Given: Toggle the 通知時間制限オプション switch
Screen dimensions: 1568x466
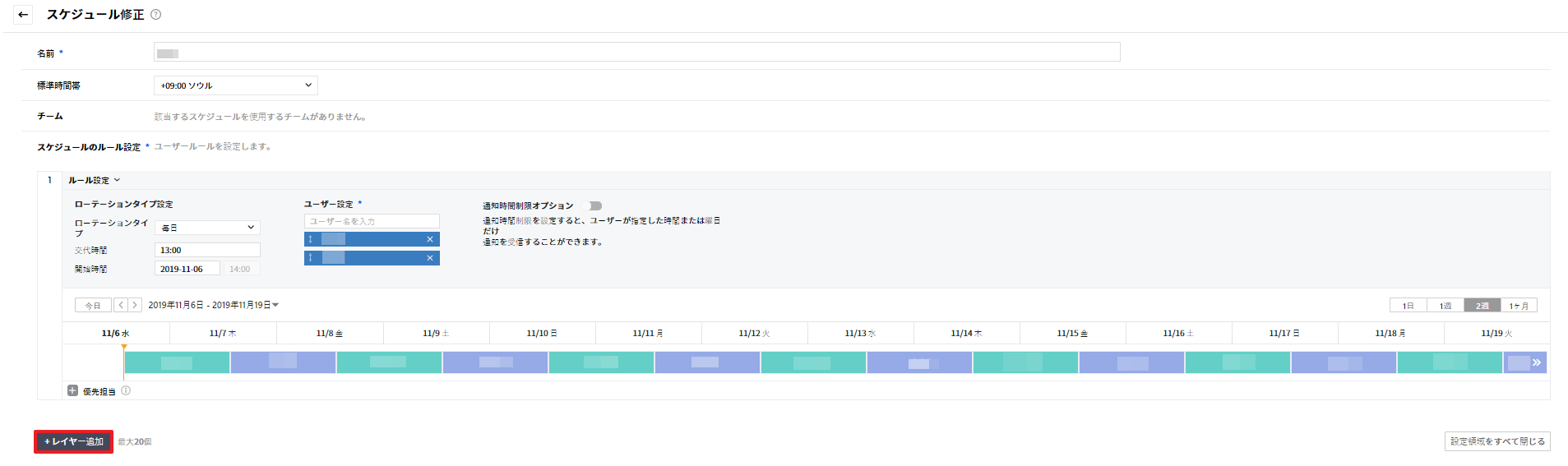Looking at the screenshot, I should [592, 205].
